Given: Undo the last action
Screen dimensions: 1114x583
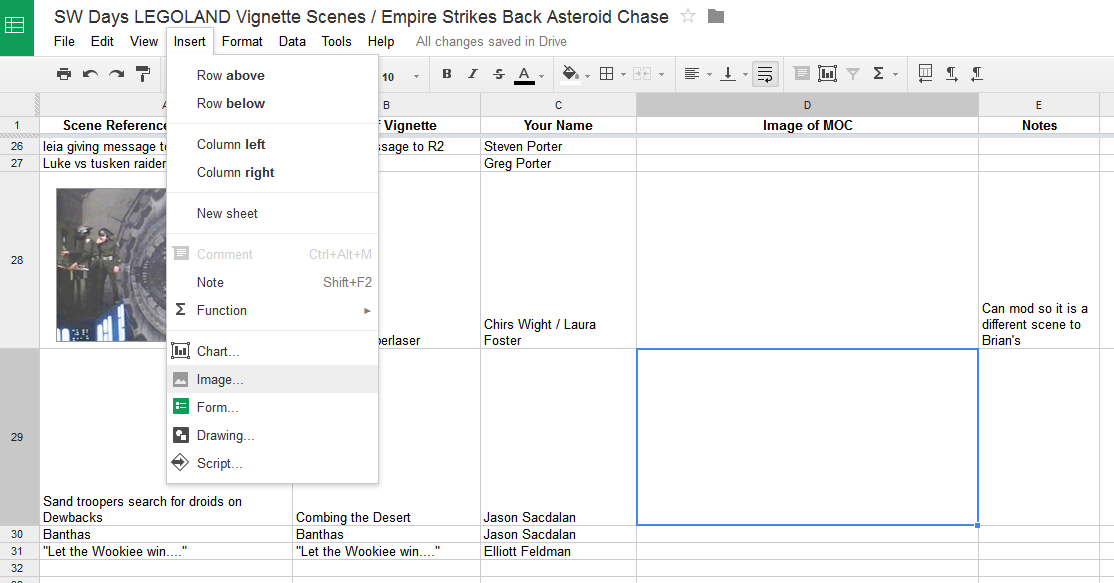Looking at the screenshot, I should point(90,74).
